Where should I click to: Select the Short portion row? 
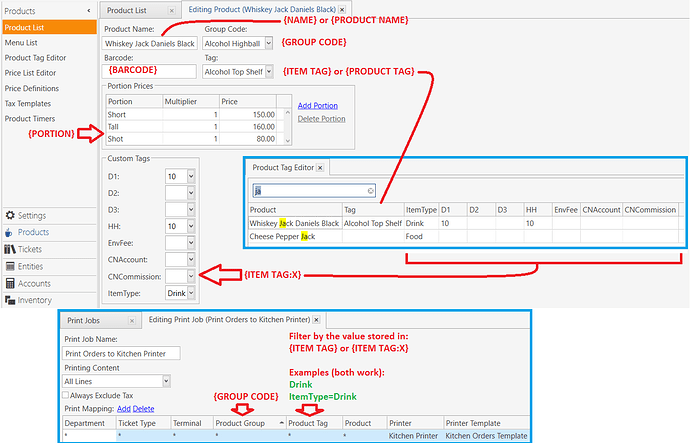pyautogui.click(x=195, y=114)
